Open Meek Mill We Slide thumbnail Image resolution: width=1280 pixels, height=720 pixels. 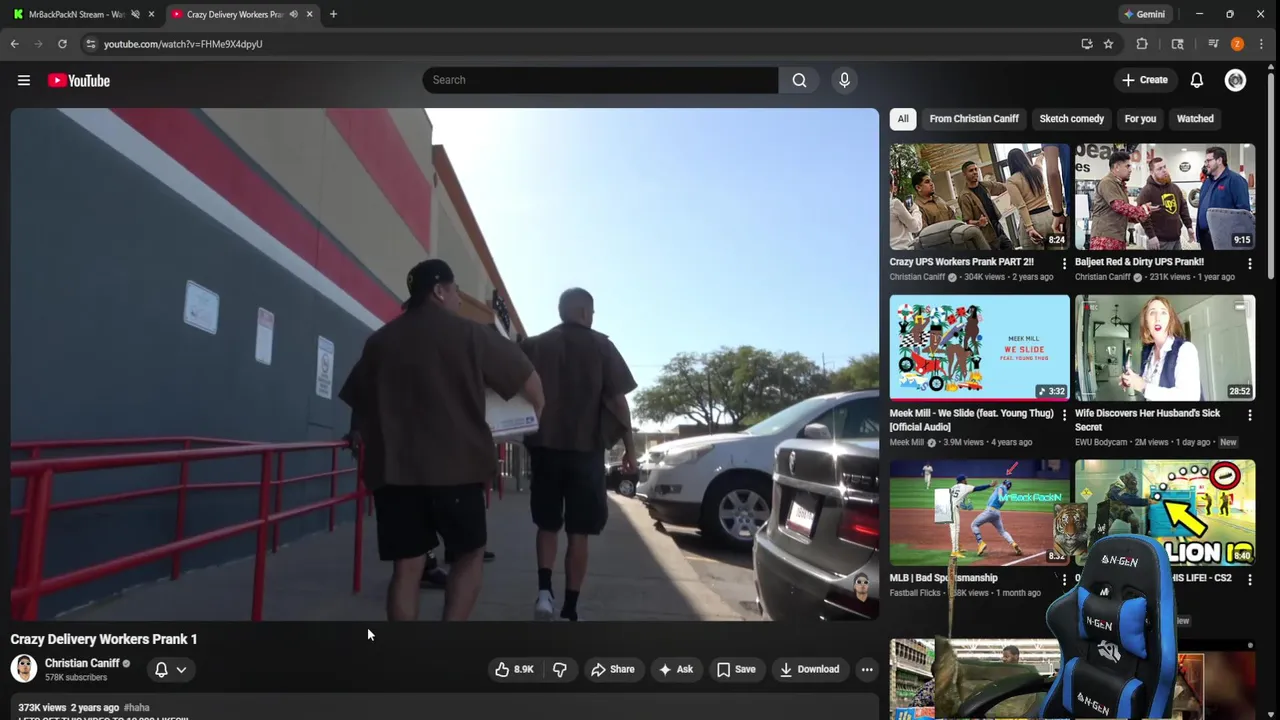pyautogui.click(x=979, y=347)
